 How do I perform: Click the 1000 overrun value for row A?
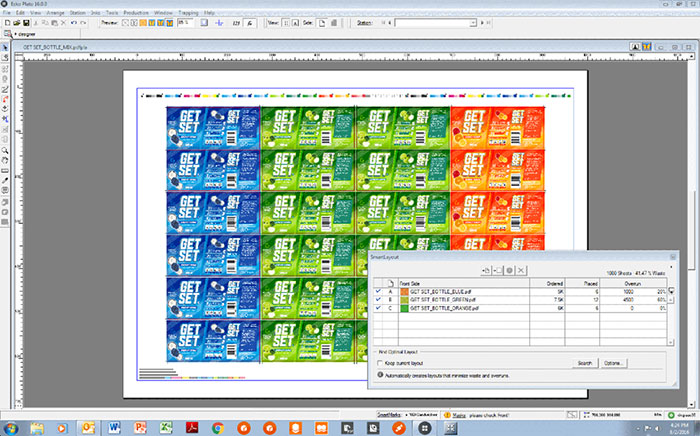point(628,291)
